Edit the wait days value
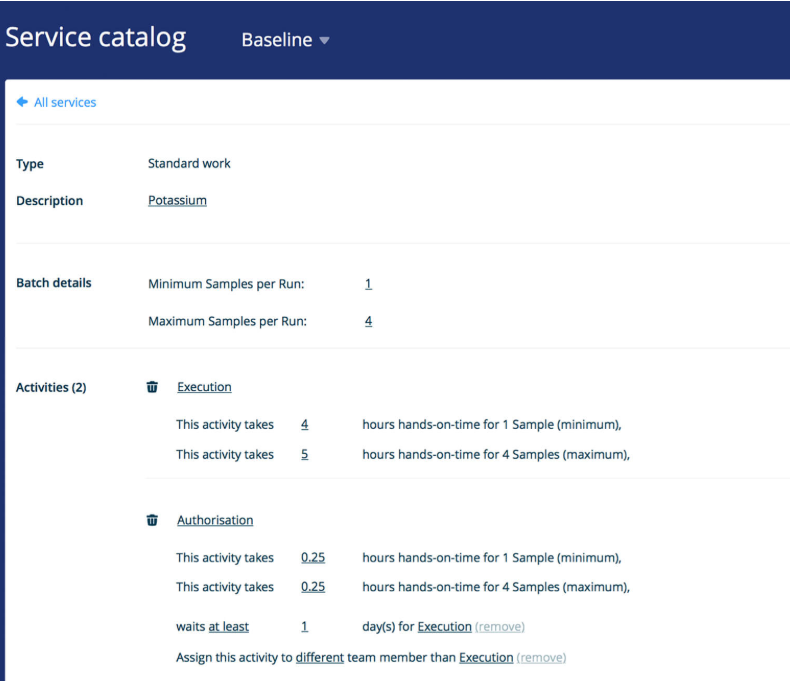 click(304, 627)
